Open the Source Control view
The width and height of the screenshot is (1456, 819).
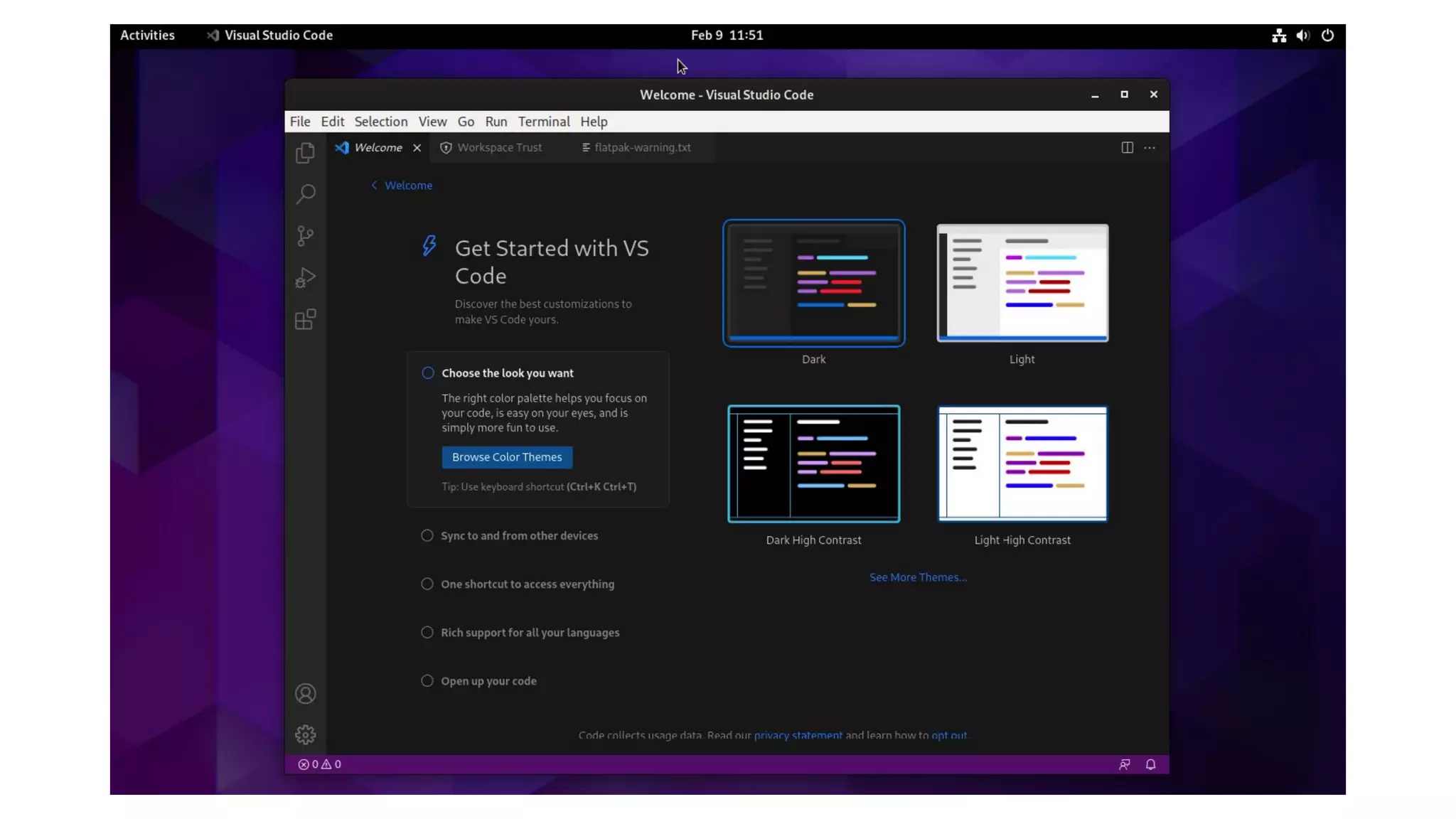click(x=305, y=235)
